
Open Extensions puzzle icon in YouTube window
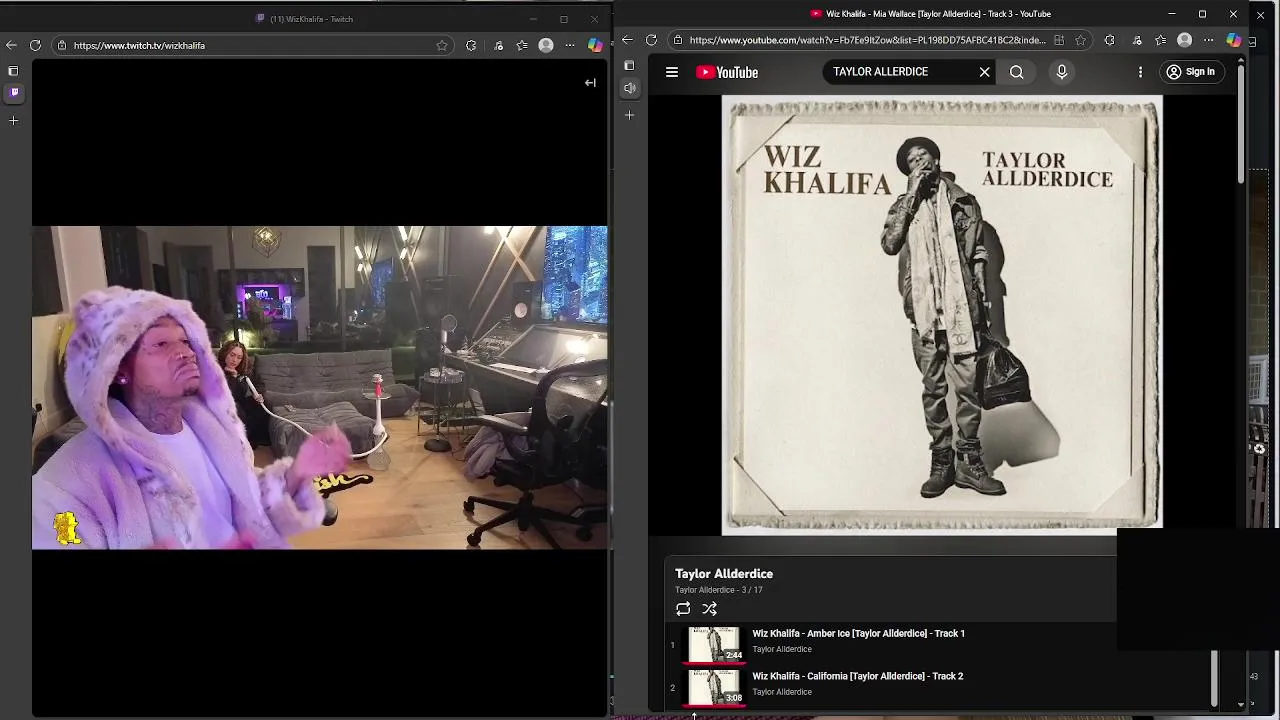coord(1109,40)
